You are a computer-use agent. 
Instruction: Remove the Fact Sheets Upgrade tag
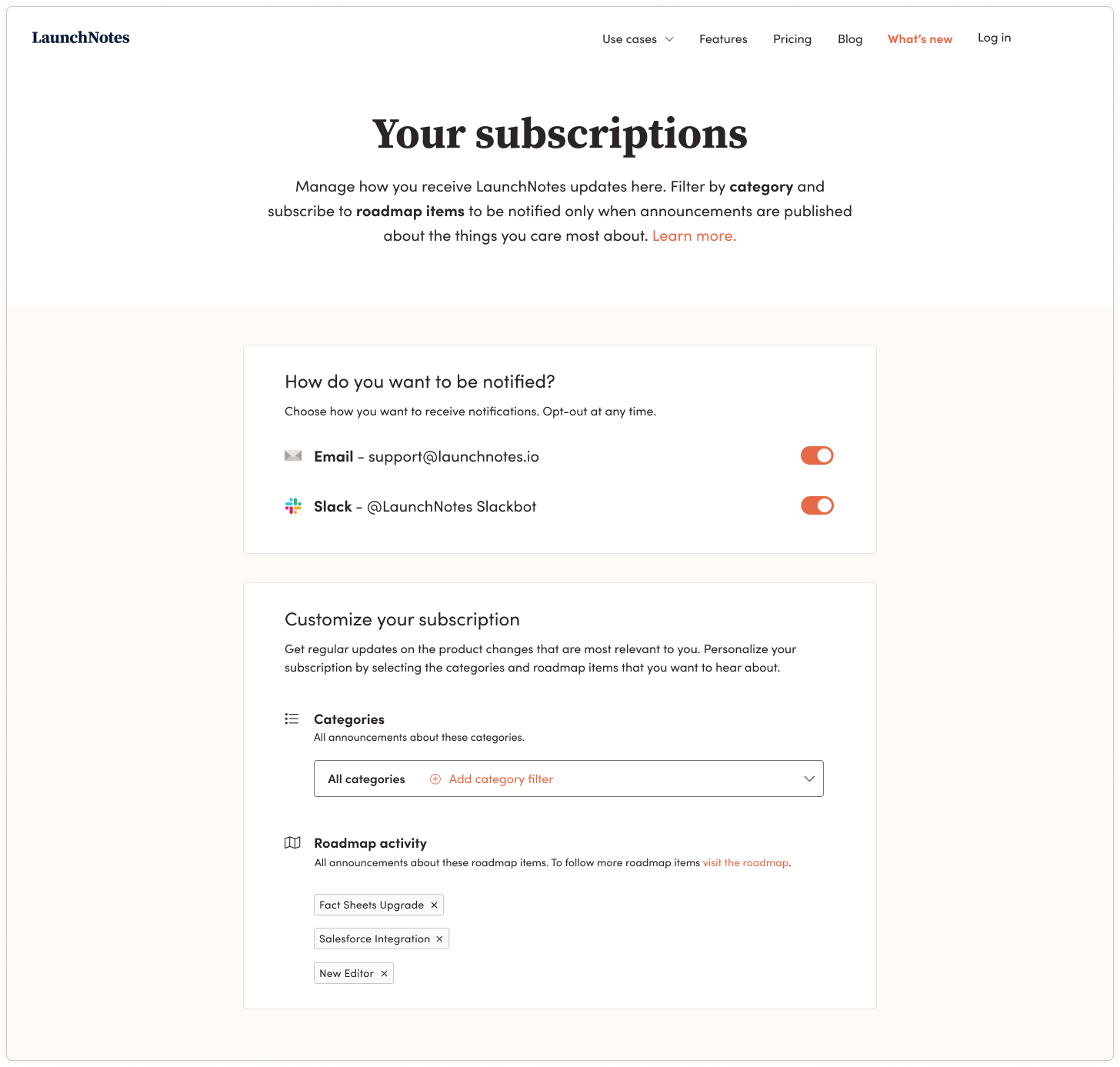click(434, 905)
